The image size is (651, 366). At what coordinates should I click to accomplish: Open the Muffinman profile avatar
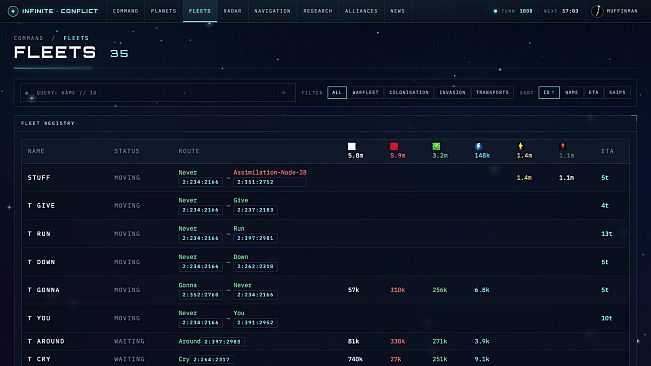(597, 11)
